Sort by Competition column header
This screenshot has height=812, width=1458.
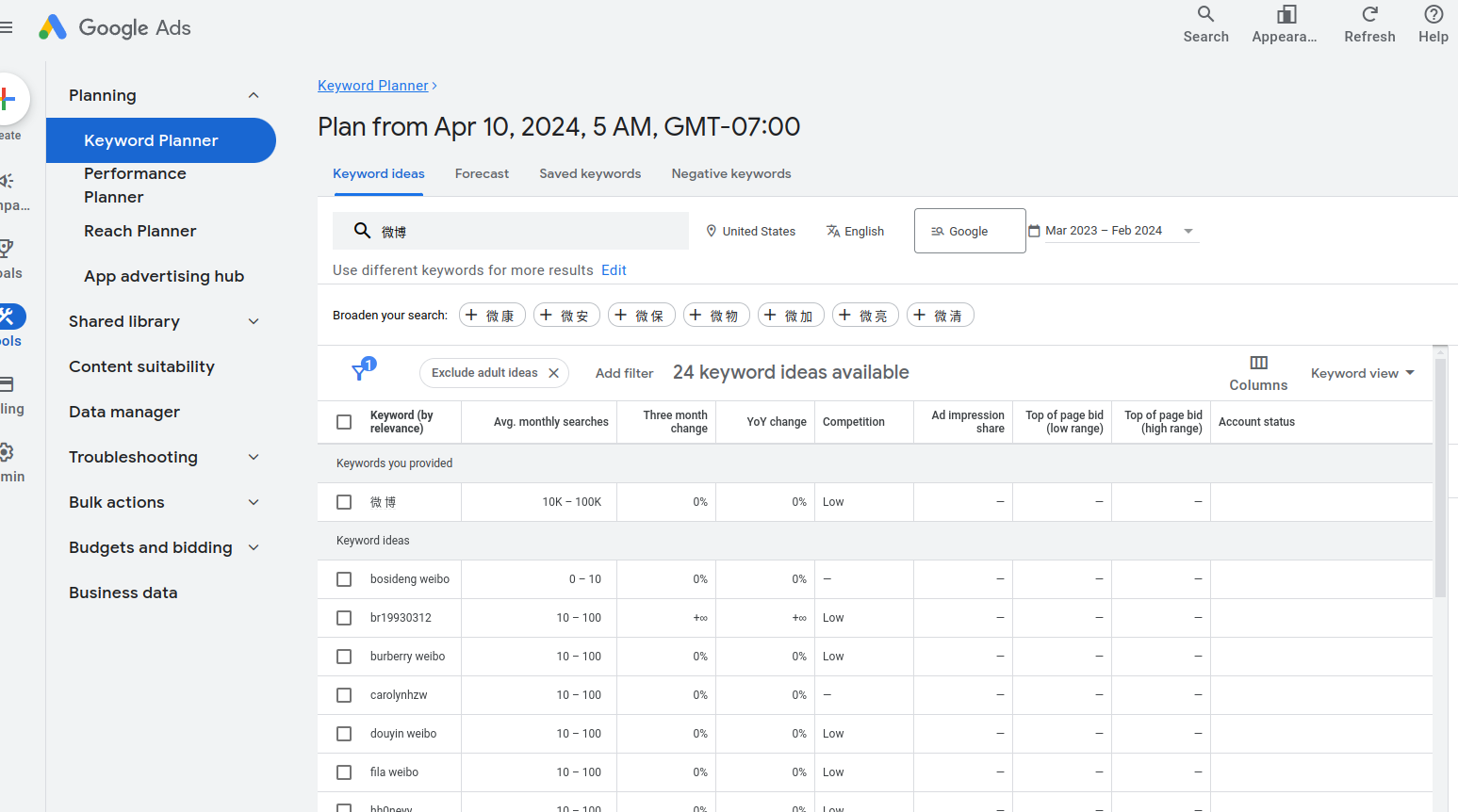click(854, 422)
